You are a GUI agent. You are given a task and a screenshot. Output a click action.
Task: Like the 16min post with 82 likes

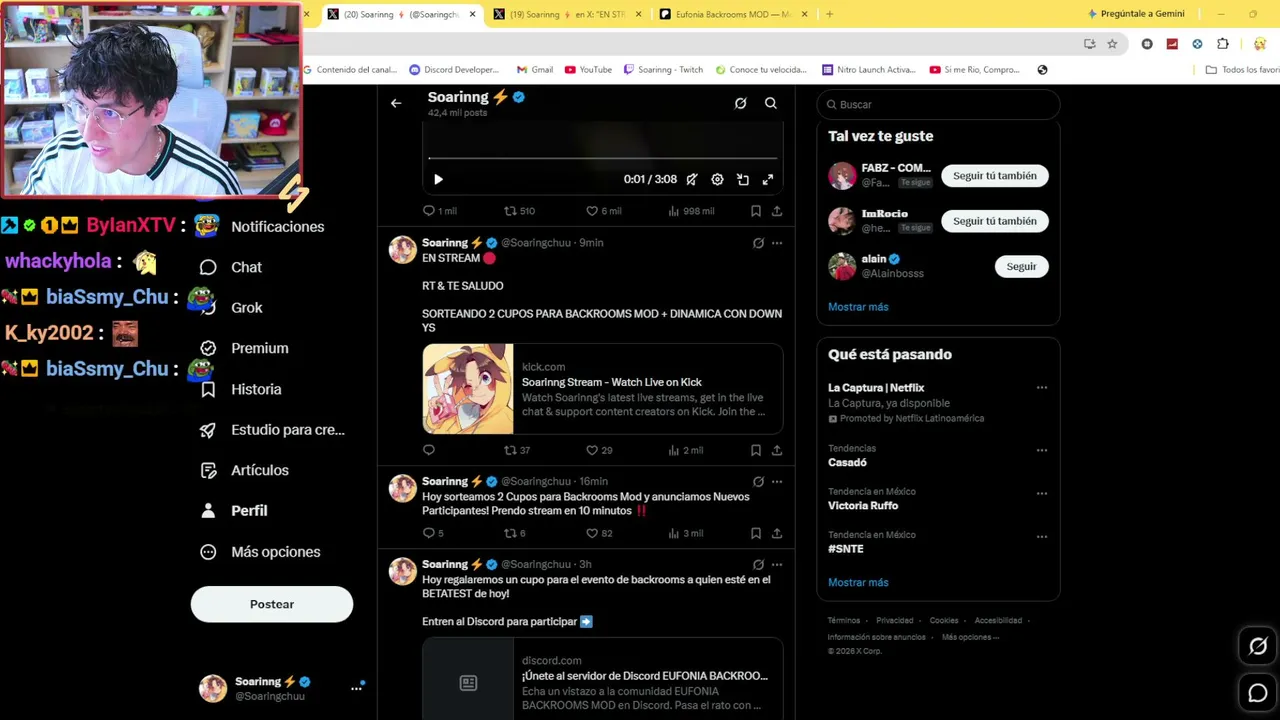coord(599,533)
